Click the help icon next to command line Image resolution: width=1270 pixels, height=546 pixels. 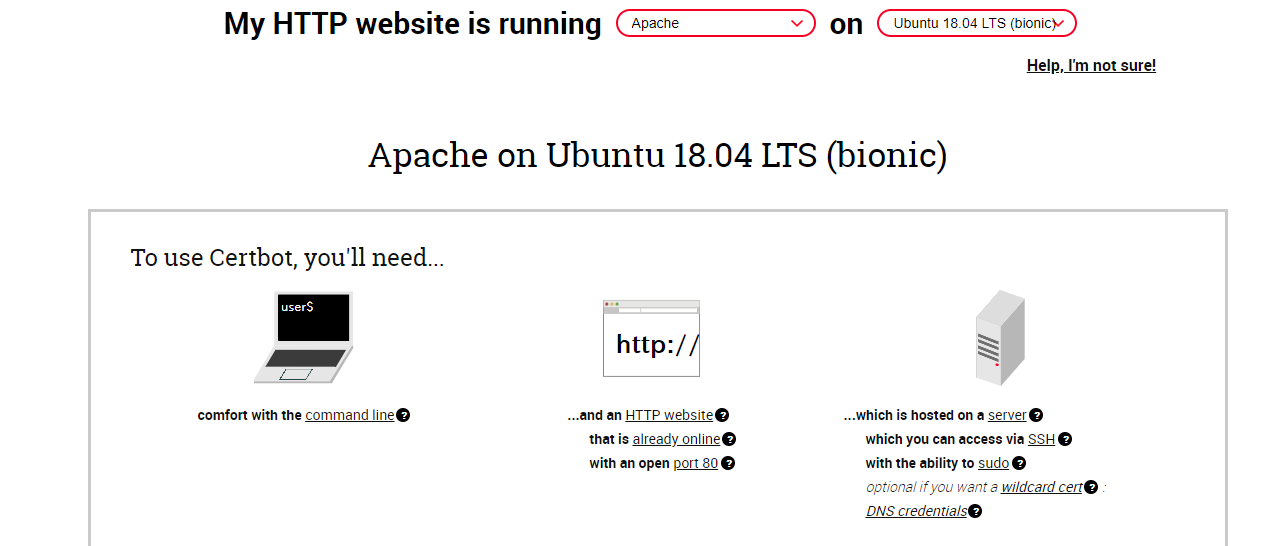click(x=403, y=415)
